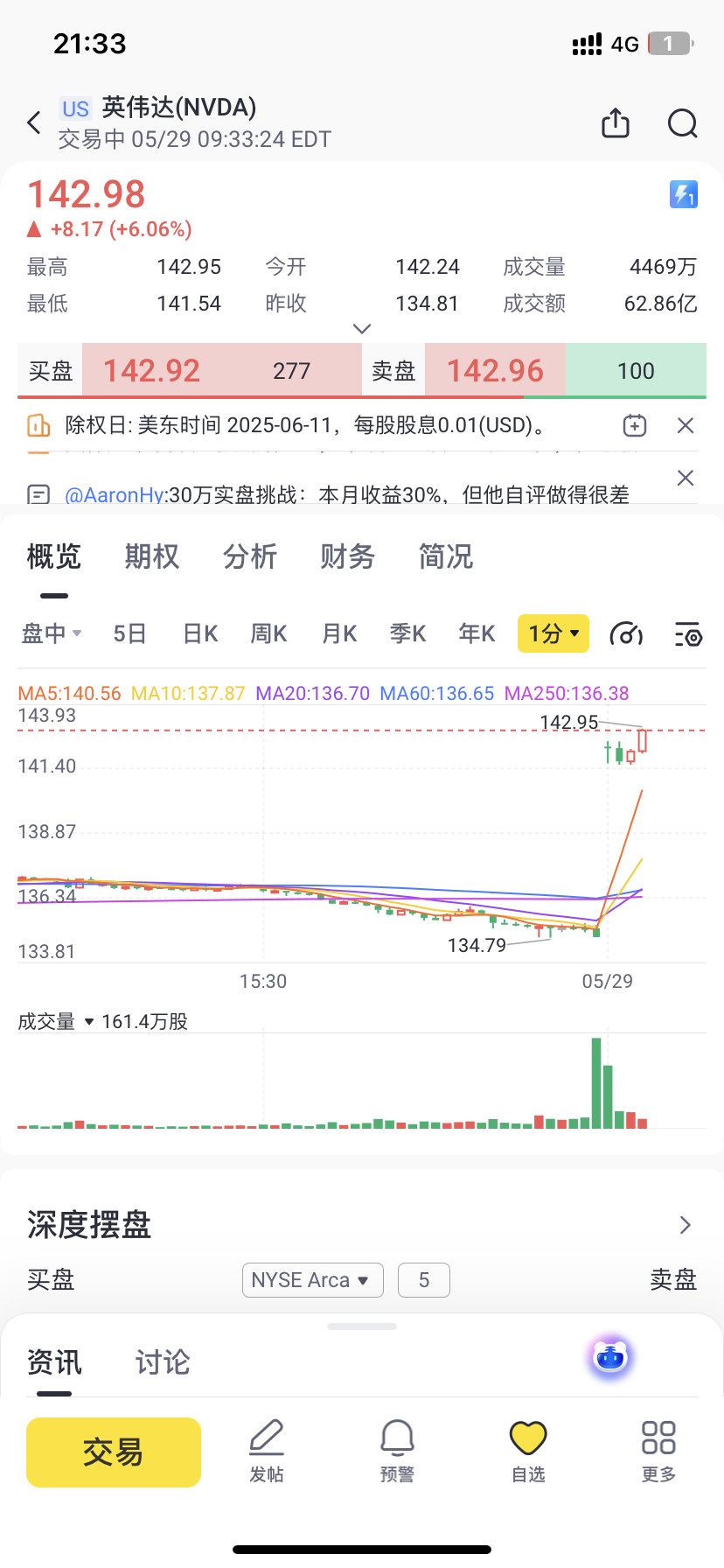Viewport: 724px width, 1568px height.
Task: Switch to 概览 tab
Action: (54, 556)
